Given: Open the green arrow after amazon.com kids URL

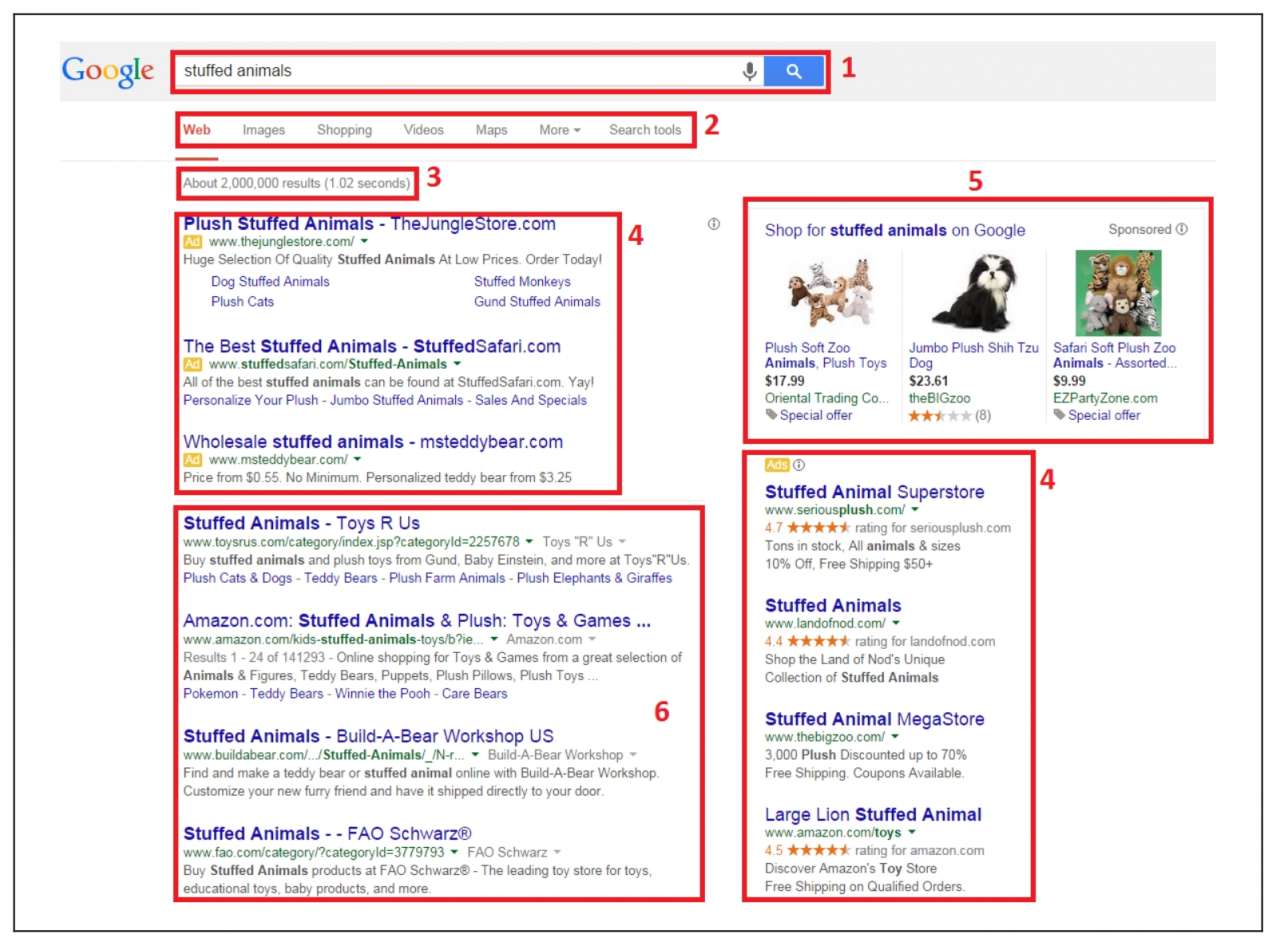Looking at the screenshot, I should [x=494, y=639].
